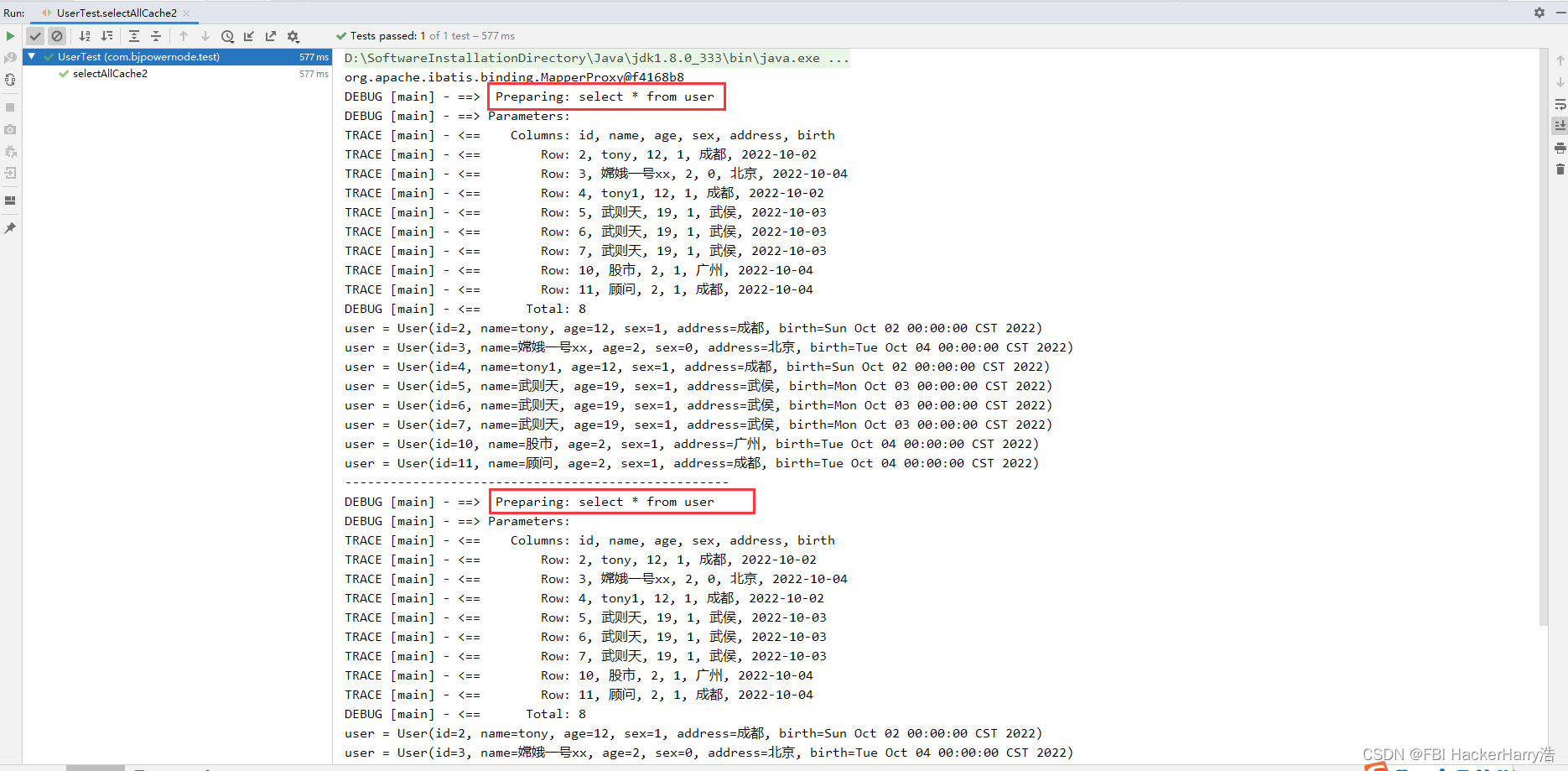This screenshot has width=1568, height=771.
Task: Open test runner settings gear dropdown
Action: pos(293,36)
